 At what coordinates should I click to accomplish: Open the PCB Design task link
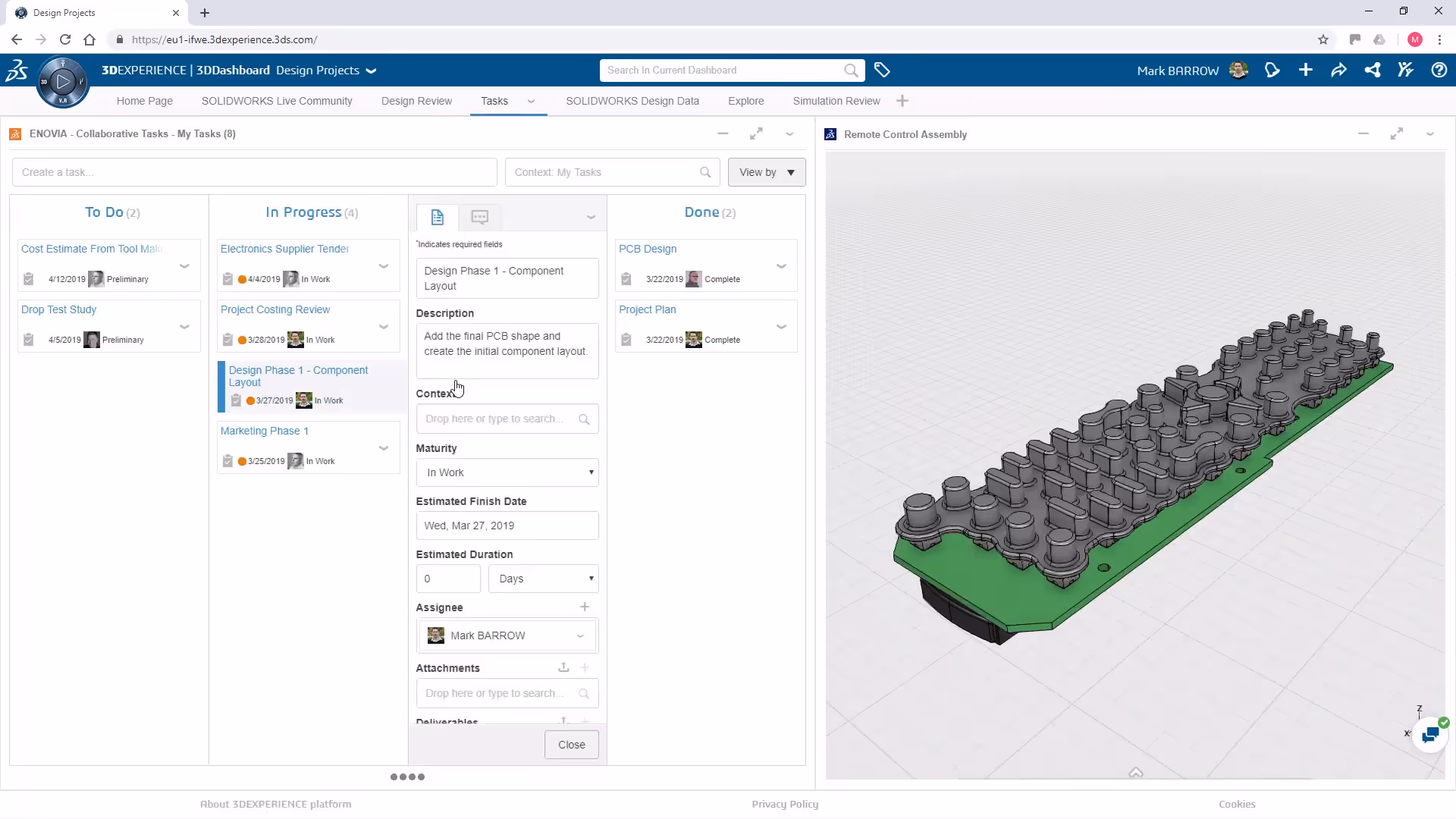[x=648, y=249]
